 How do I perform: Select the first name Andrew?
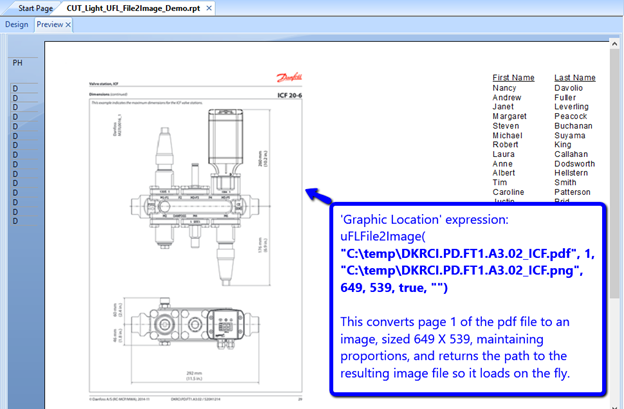pyautogui.click(x=507, y=97)
